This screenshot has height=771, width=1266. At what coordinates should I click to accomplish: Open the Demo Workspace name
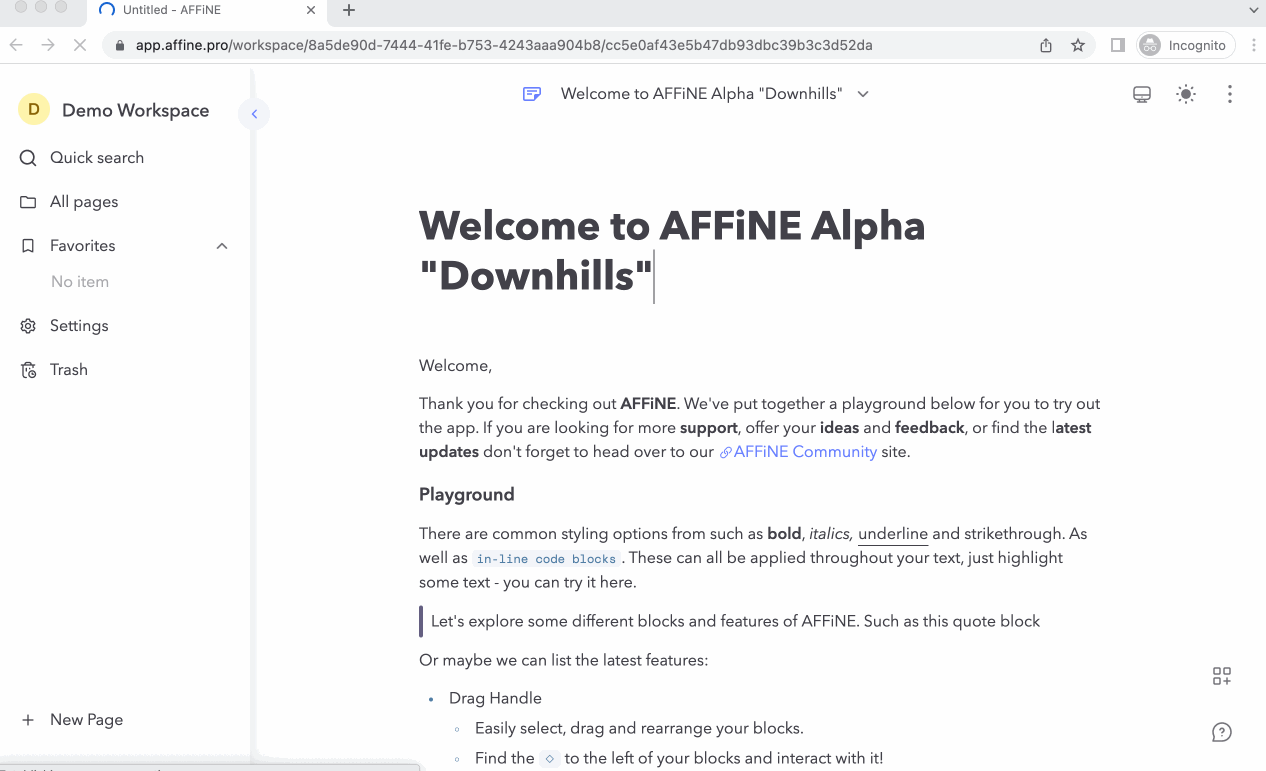136,111
